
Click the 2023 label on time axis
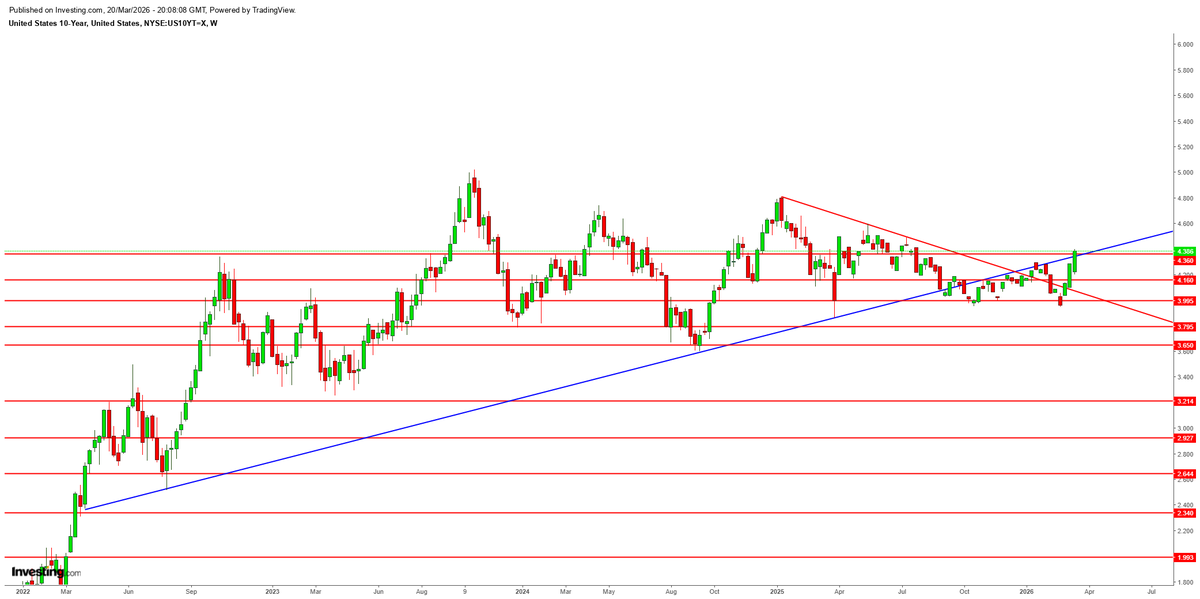[x=272, y=592]
